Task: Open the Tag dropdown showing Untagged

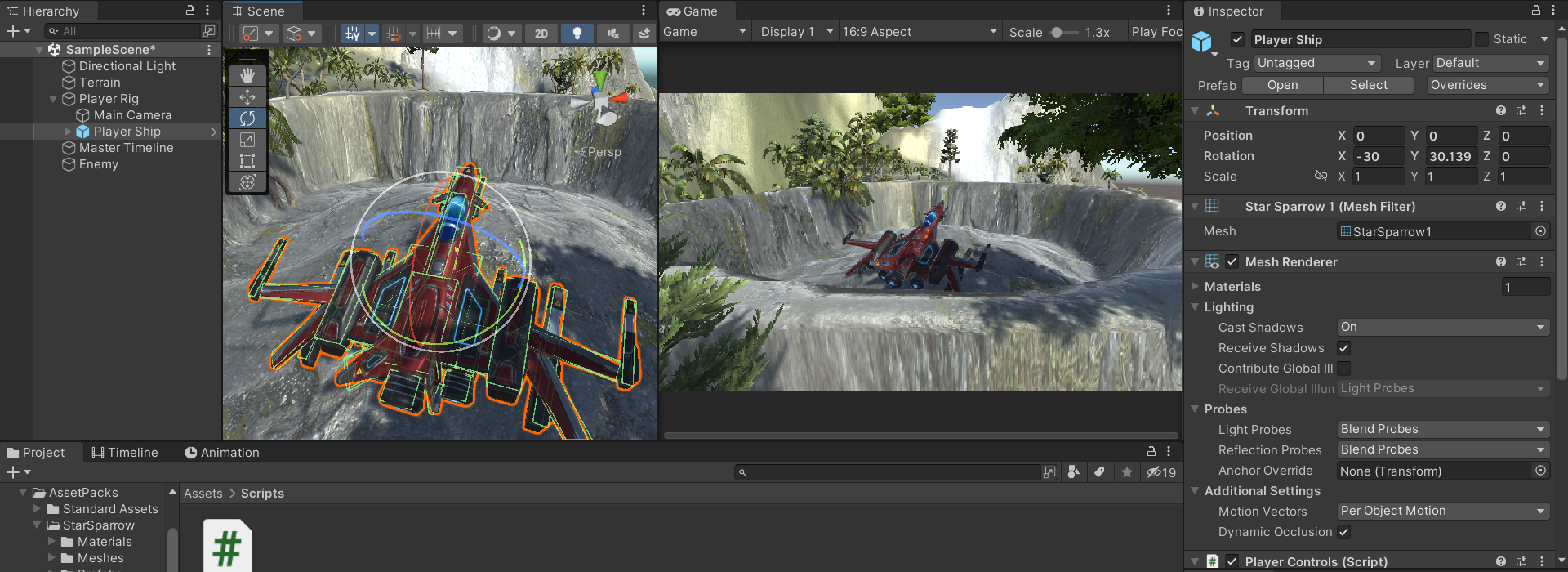Action: pyautogui.click(x=1317, y=63)
